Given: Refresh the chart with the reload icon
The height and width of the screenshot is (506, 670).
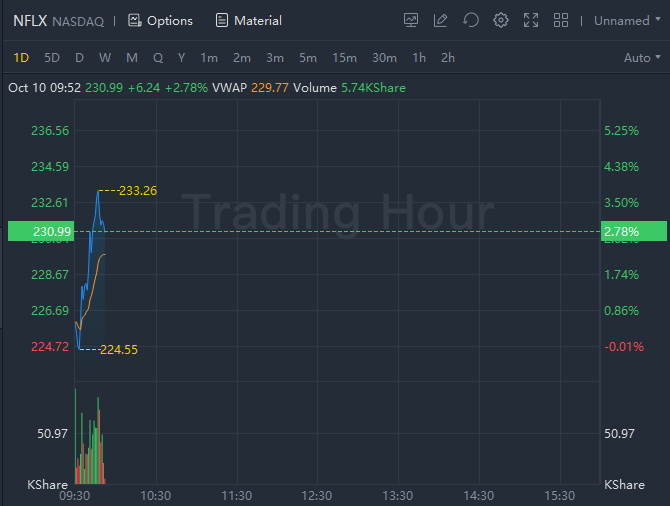Looking at the screenshot, I should pos(471,20).
